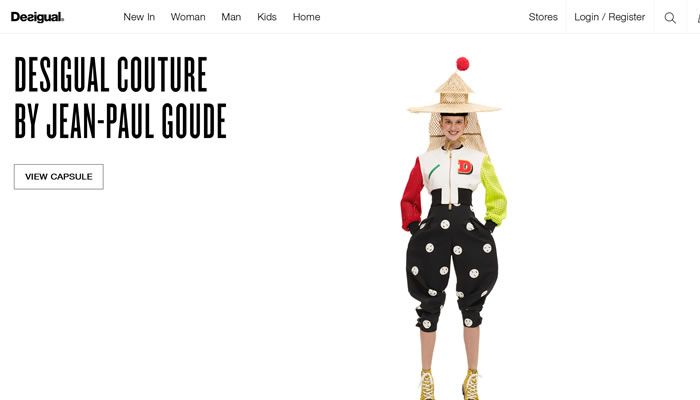Viewport: 700px width, 400px height.
Task: Open the search magnifier icon
Action: [670, 17]
